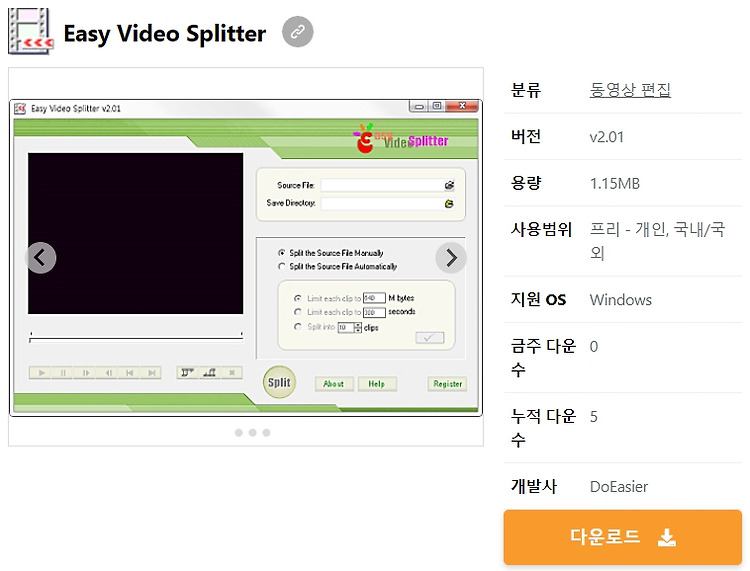The height and width of the screenshot is (571, 750).
Task: Open the About dialog button
Action: point(334,384)
